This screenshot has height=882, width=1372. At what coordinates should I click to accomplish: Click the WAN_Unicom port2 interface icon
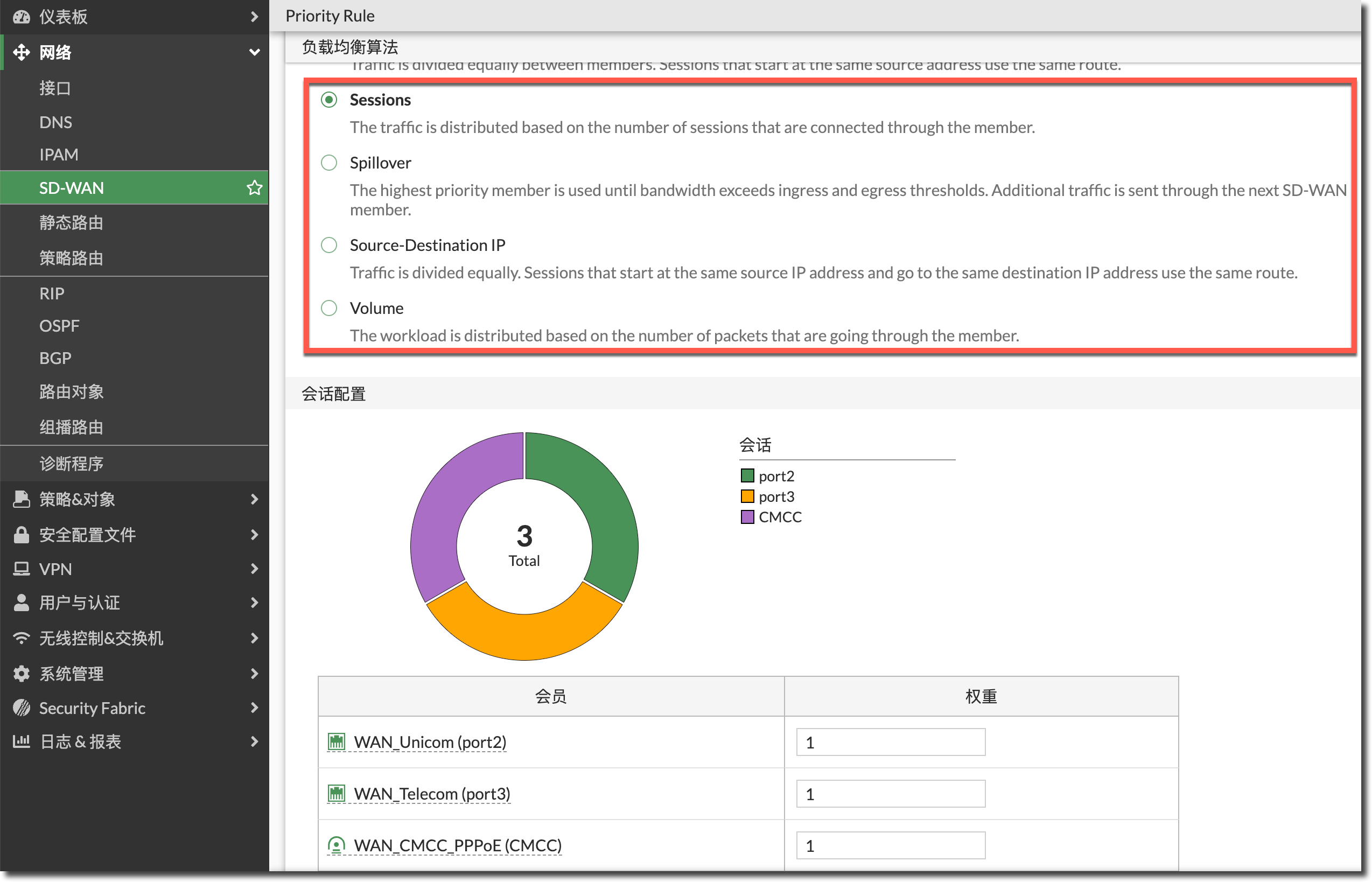(336, 741)
